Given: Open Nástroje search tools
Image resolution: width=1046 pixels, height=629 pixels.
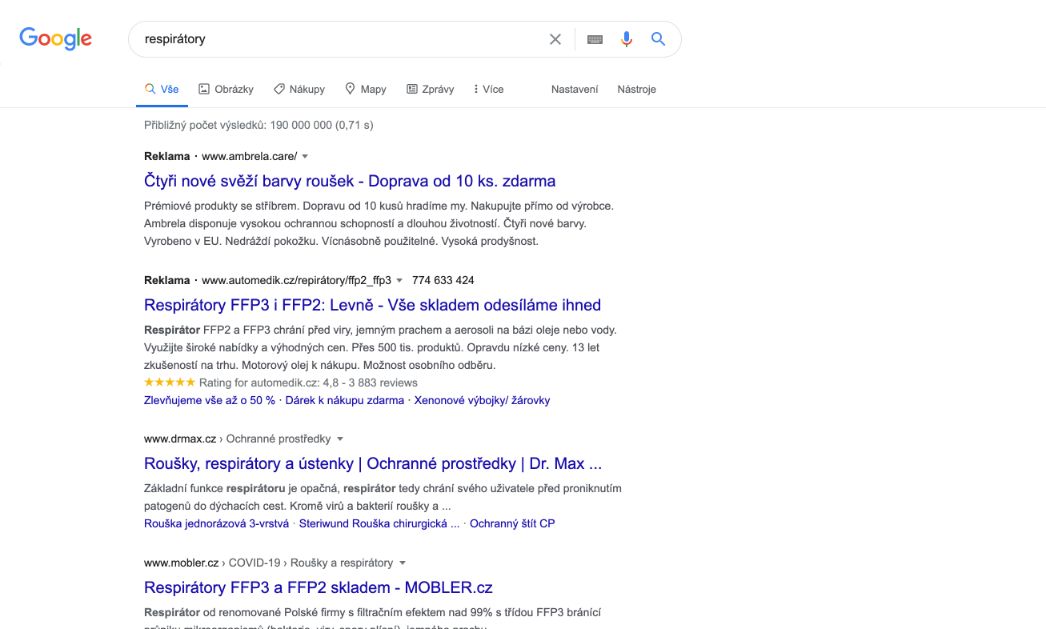Looking at the screenshot, I should click(x=636, y=89).
